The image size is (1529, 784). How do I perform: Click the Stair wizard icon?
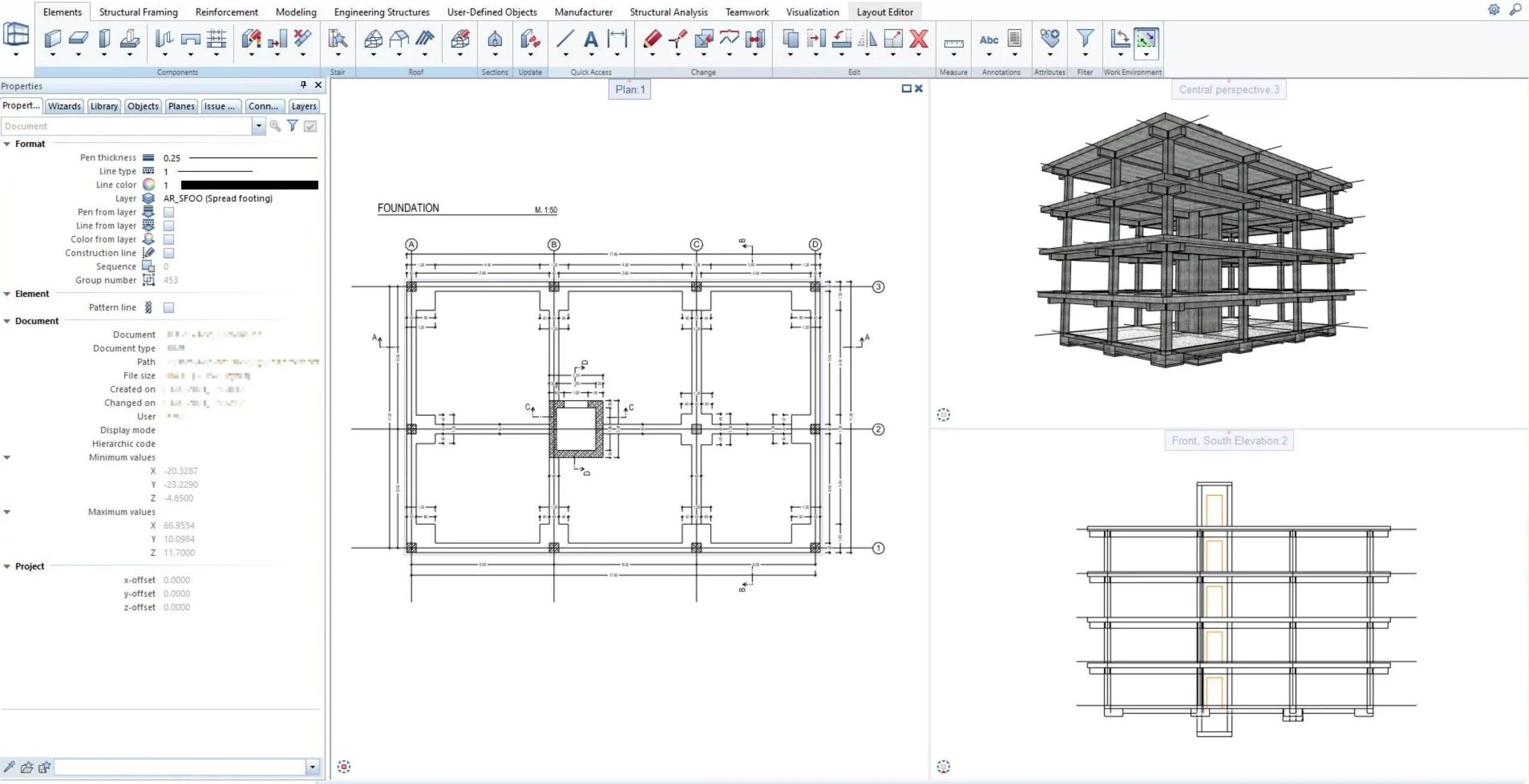[x=337, y=39]
